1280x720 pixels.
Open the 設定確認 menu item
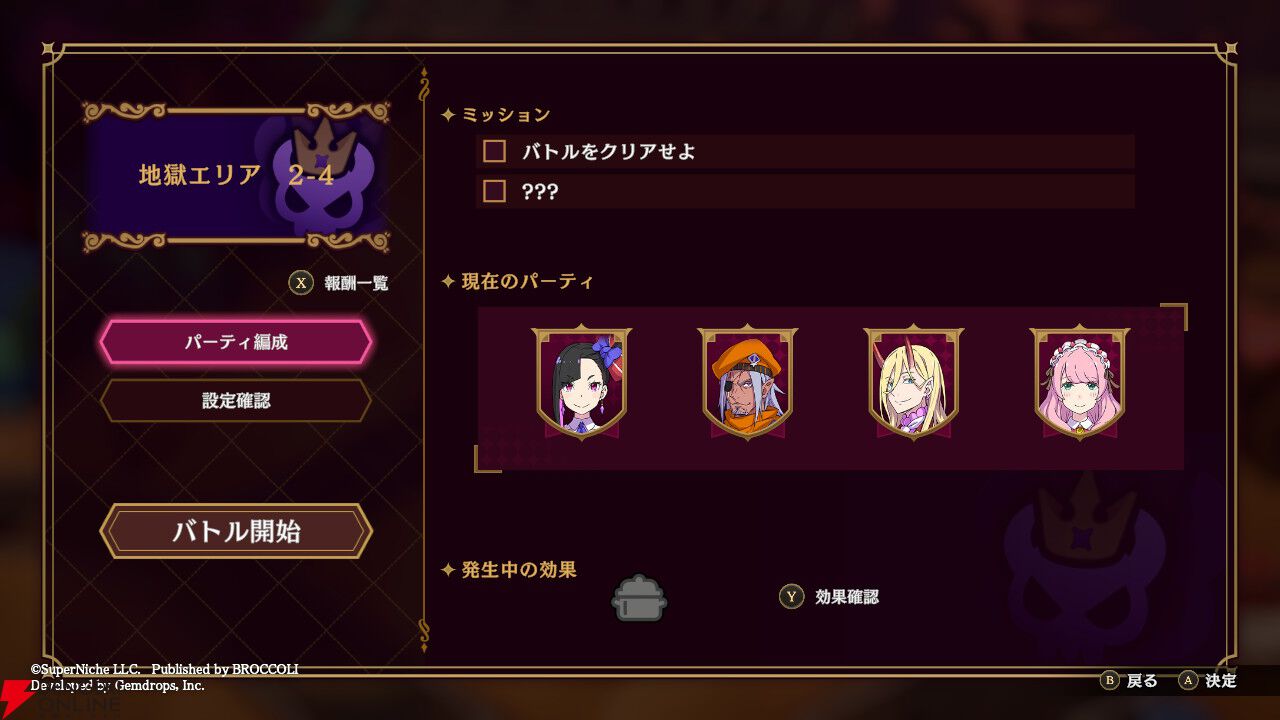pos(236,401)
